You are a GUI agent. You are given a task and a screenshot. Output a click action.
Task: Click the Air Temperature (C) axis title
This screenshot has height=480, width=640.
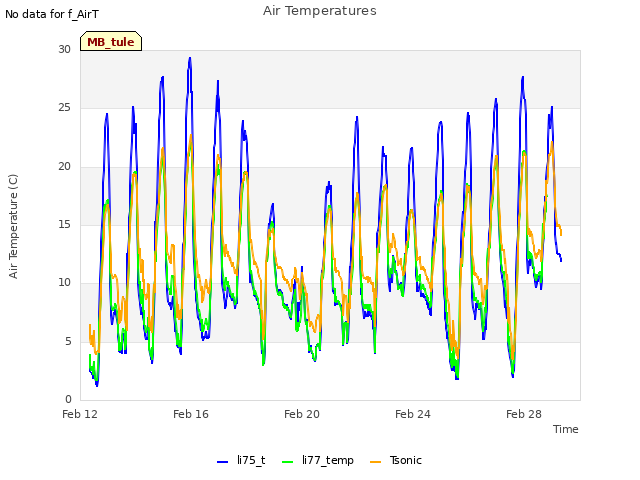point(13,227)
